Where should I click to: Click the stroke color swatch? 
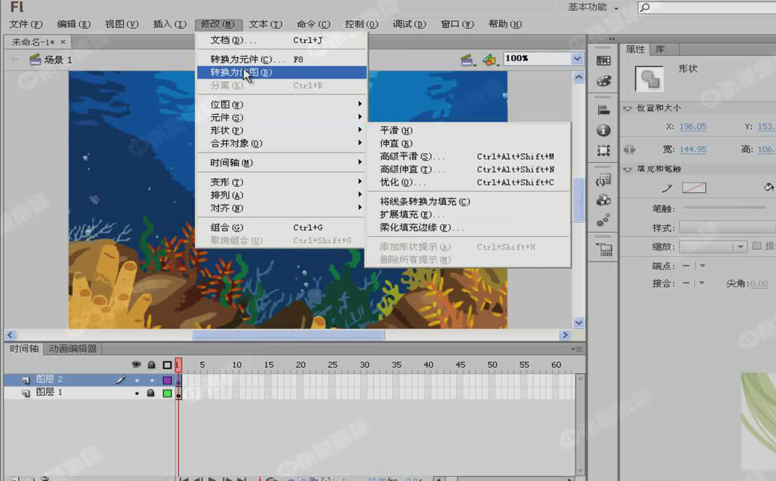point(694,188)
